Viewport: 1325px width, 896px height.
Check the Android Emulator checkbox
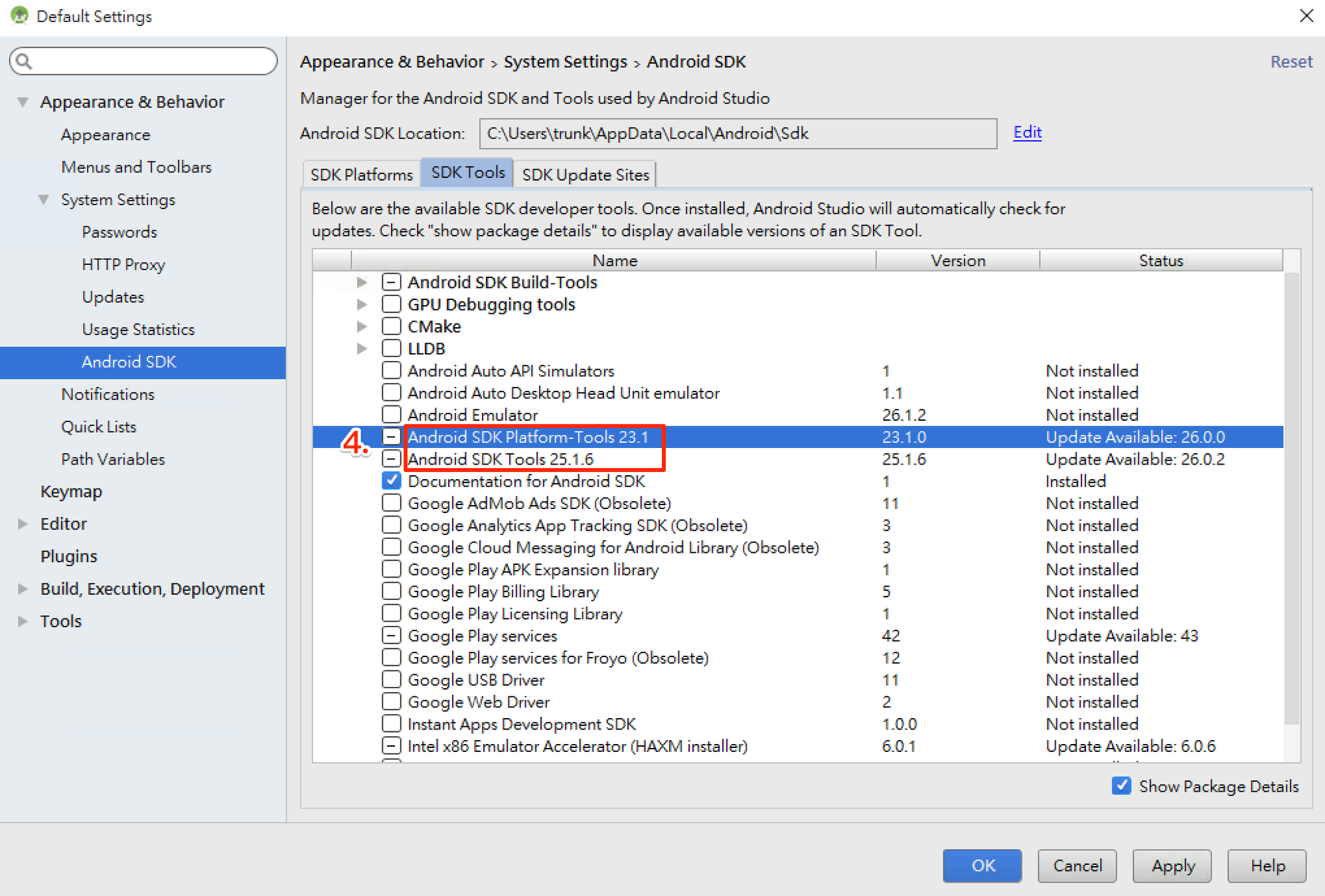(x=392, y=415)
